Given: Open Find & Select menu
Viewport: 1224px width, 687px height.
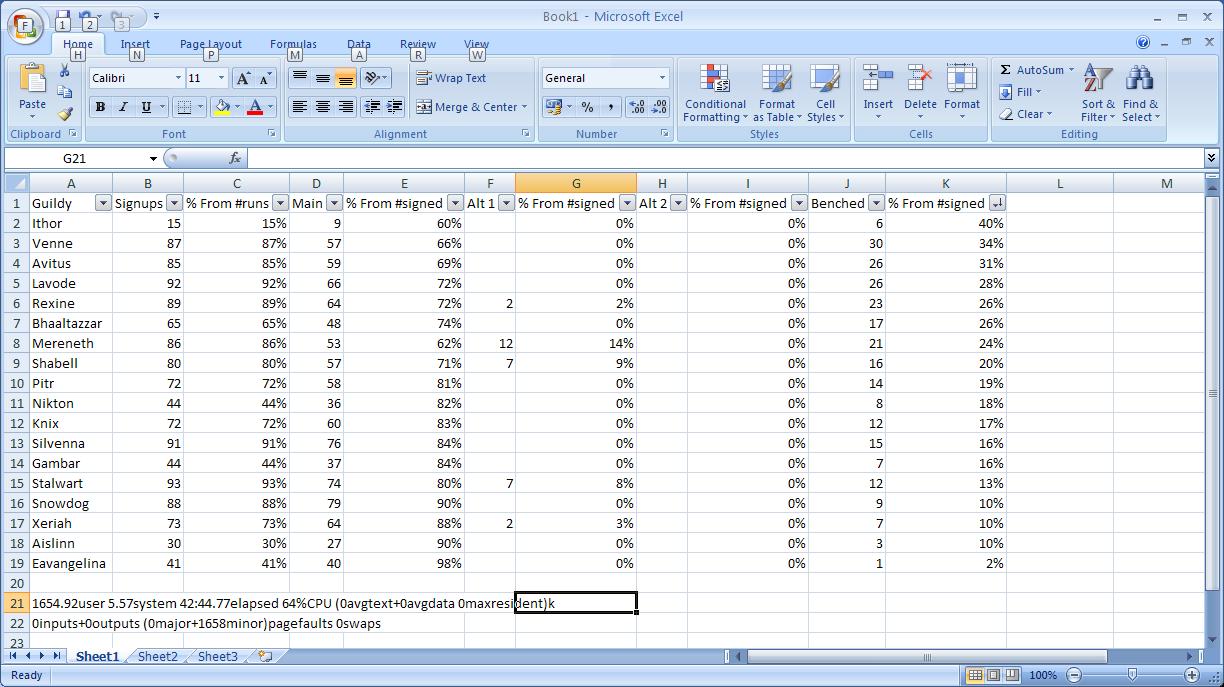Looking at the screenshot, I should (1140, 93).
